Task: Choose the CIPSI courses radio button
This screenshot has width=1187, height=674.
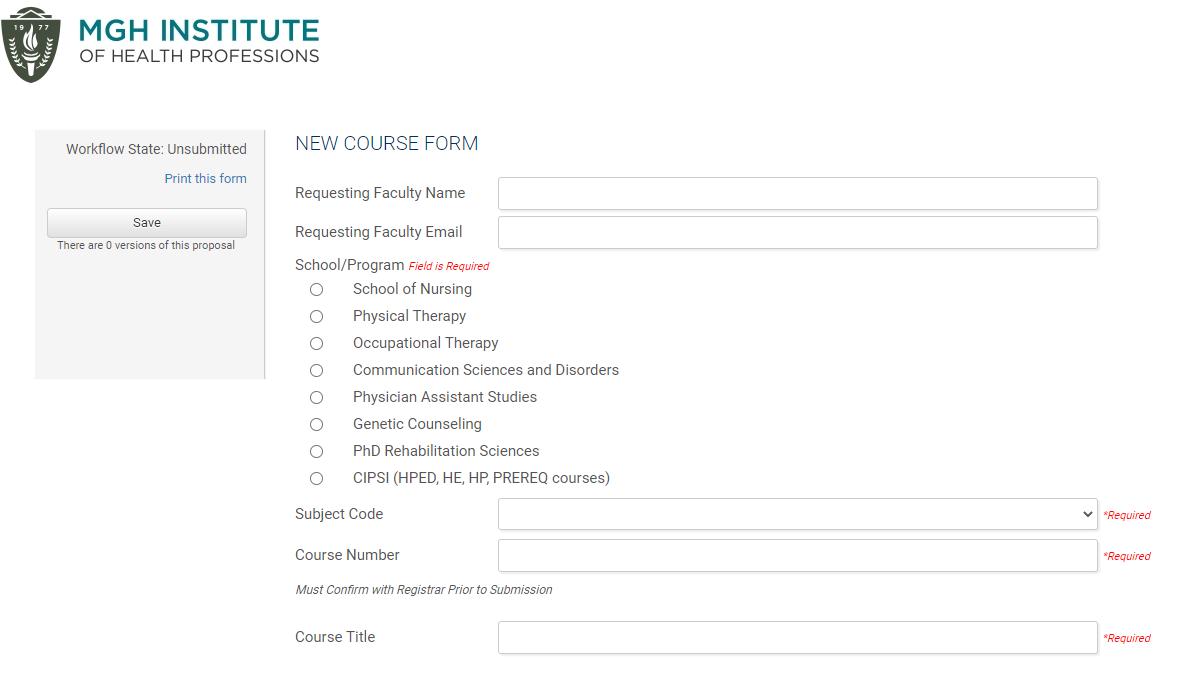Action: tap(316, 478)
